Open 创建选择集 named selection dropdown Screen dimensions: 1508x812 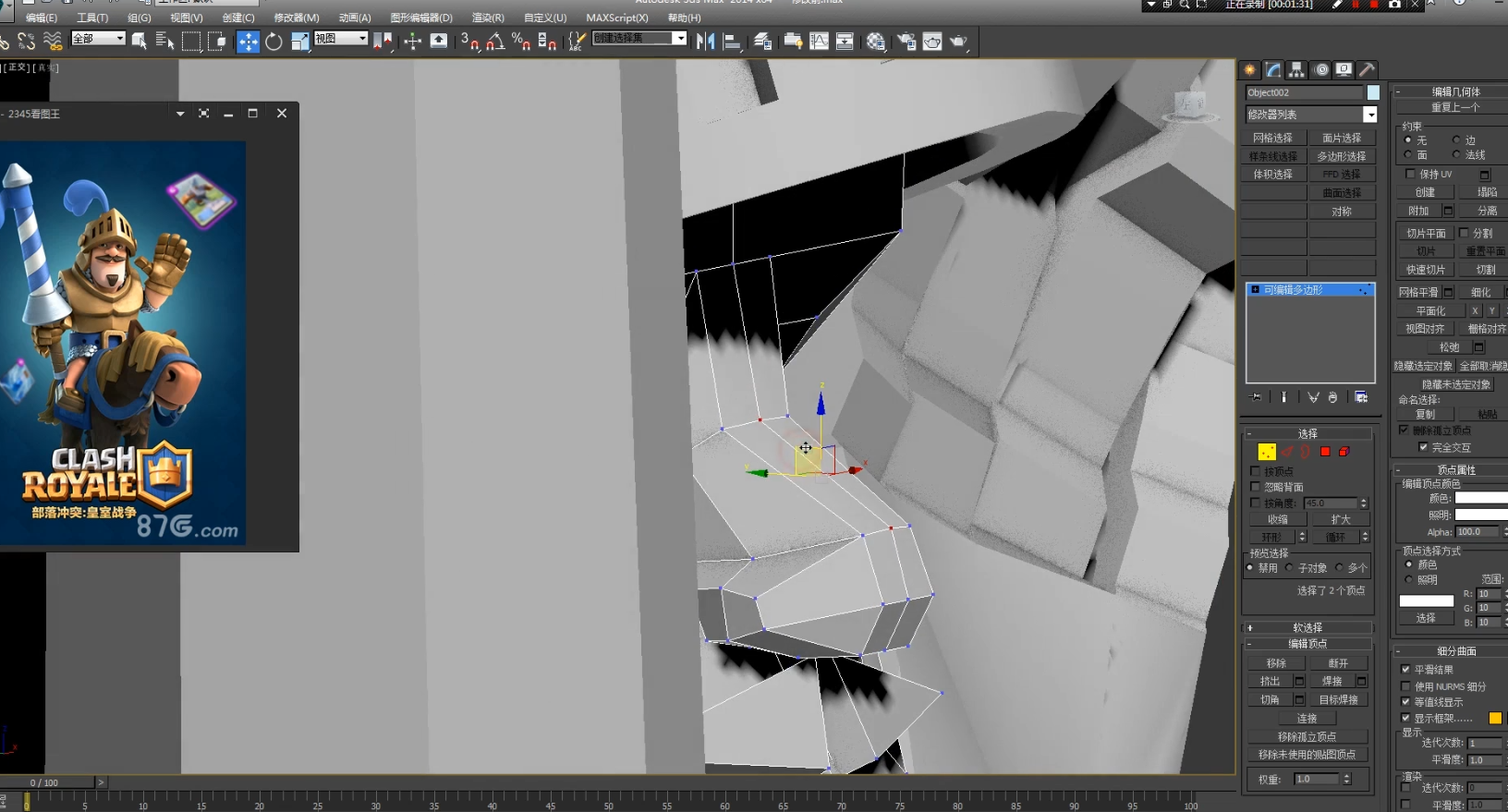coord(639,38)
